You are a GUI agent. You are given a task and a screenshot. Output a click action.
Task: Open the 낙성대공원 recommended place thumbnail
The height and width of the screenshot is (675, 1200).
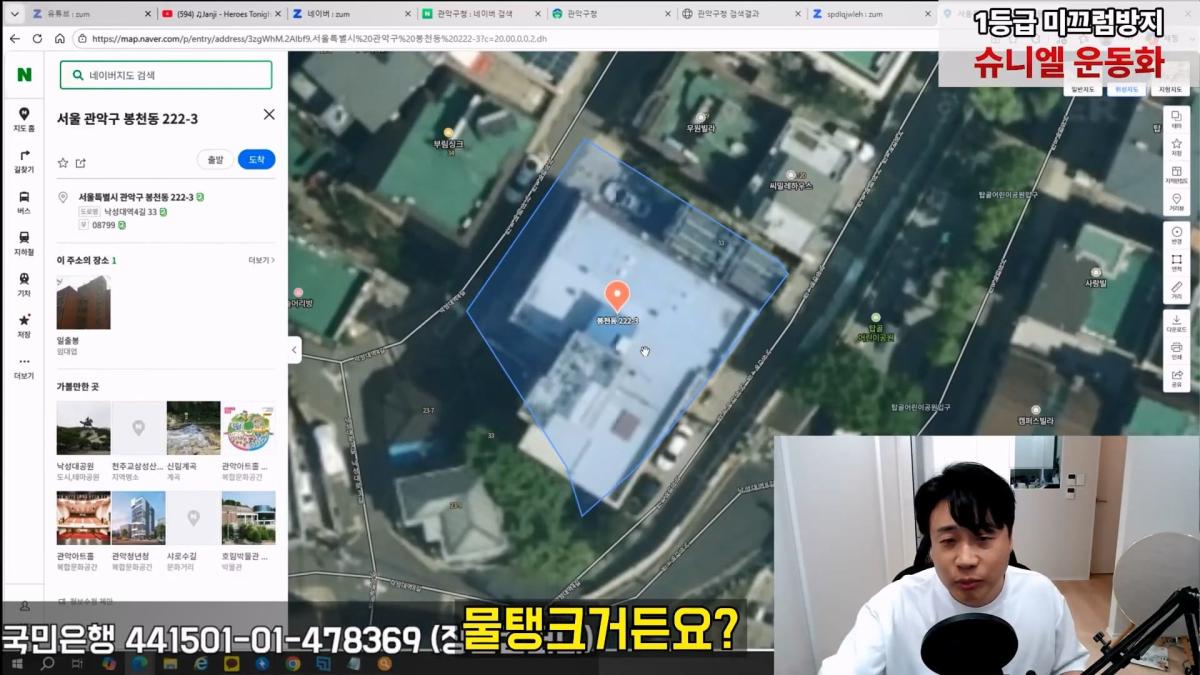[83, 428]
